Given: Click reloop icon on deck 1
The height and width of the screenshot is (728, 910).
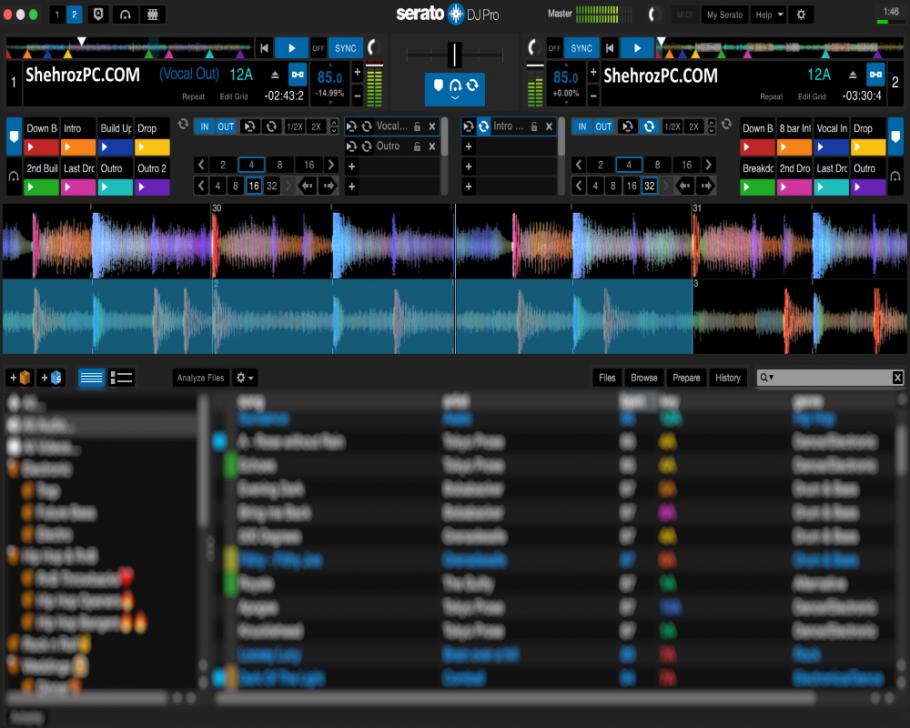Looking at the screenshot, I should (250, 127).
